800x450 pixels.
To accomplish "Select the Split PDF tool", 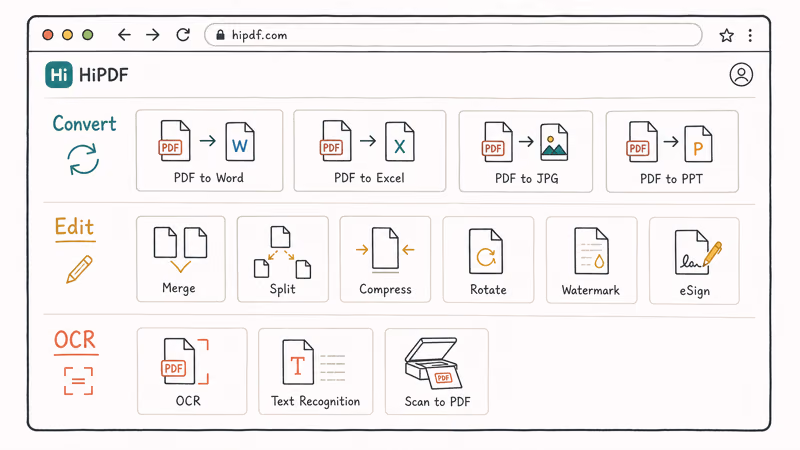I will click(x=283, y=259).
